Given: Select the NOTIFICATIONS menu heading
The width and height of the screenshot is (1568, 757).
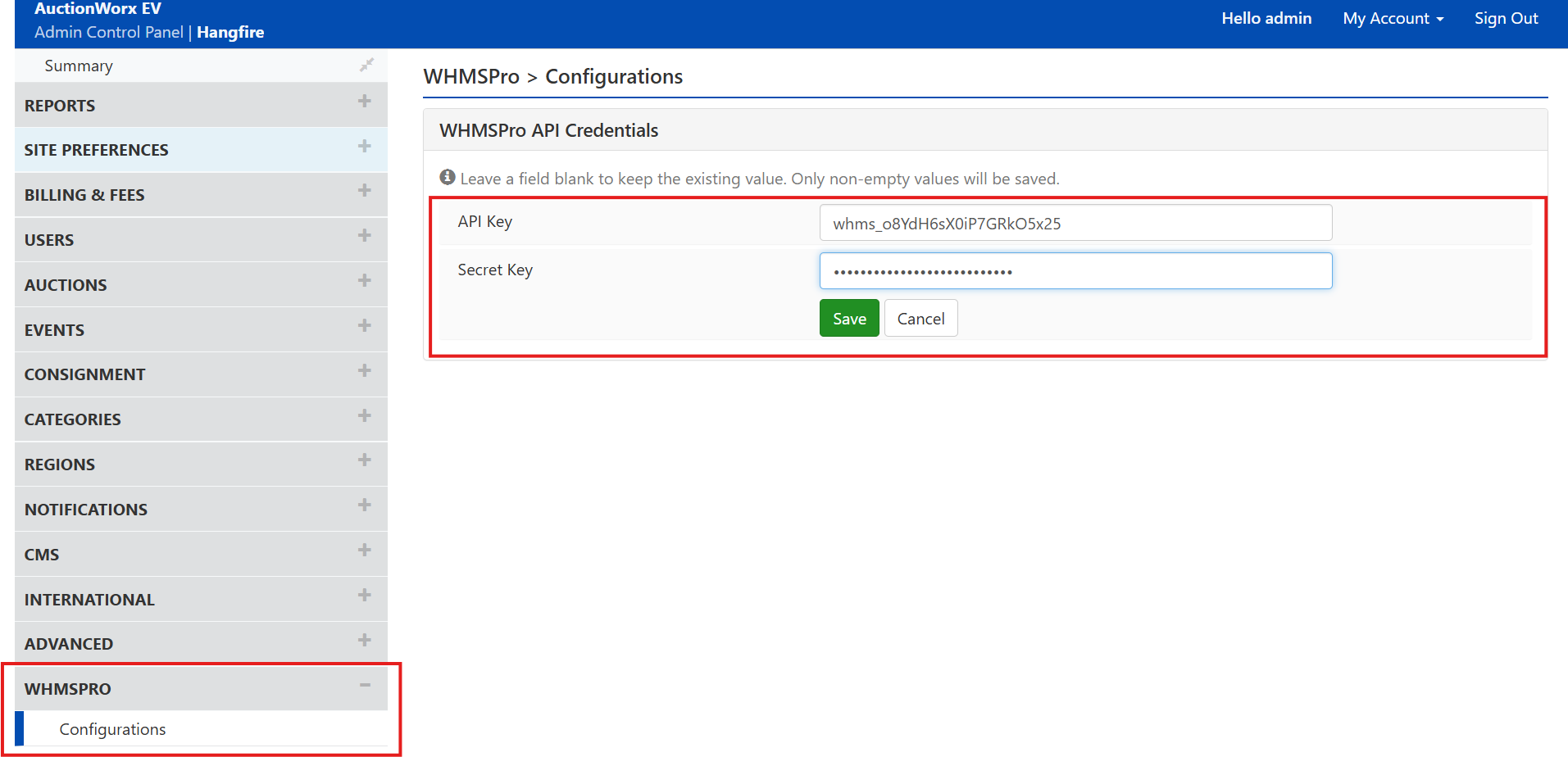Looking at the screenshot, I should tap(86, 510).
